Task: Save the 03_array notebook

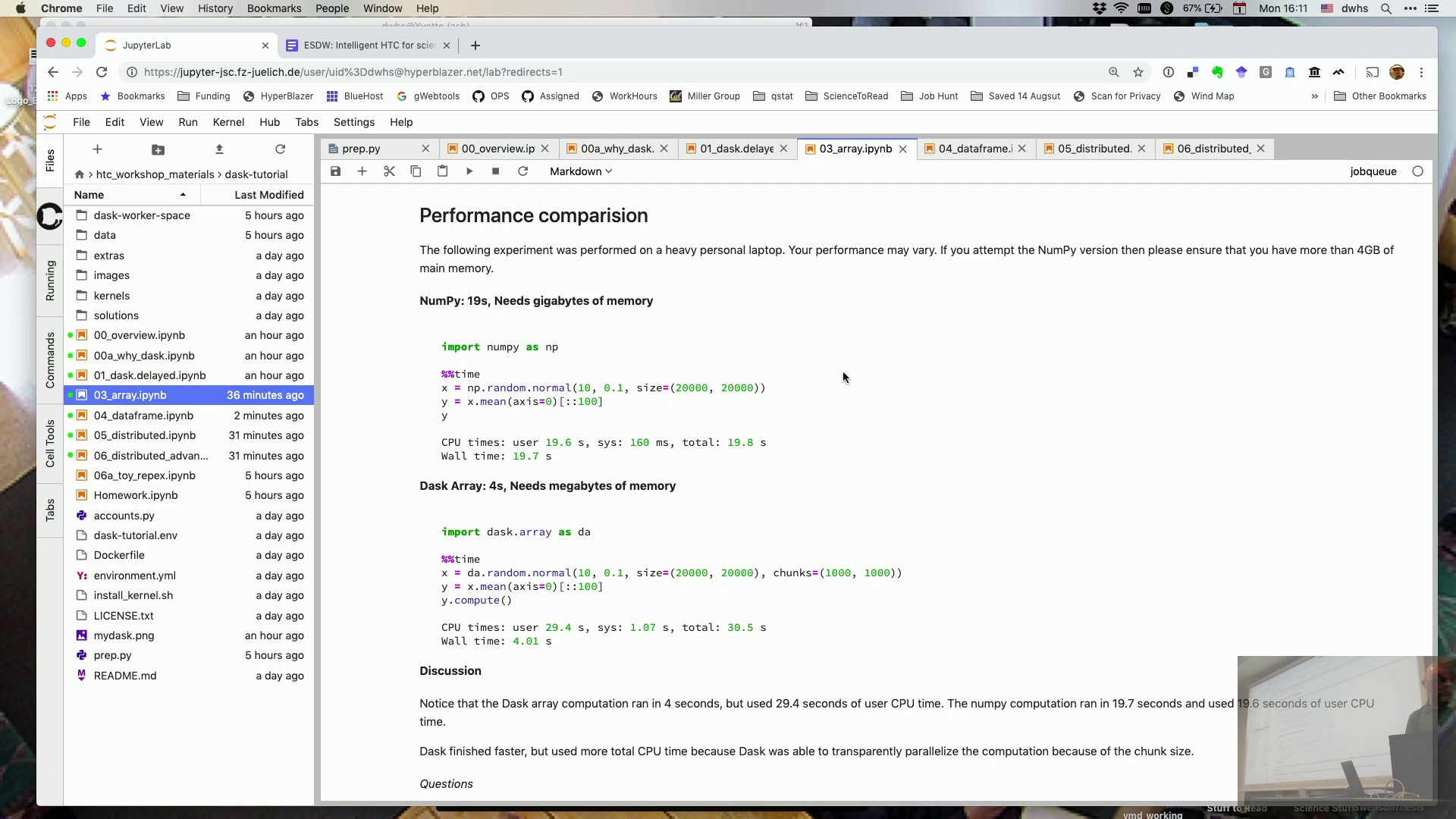Action: click(x=335, y=171)
